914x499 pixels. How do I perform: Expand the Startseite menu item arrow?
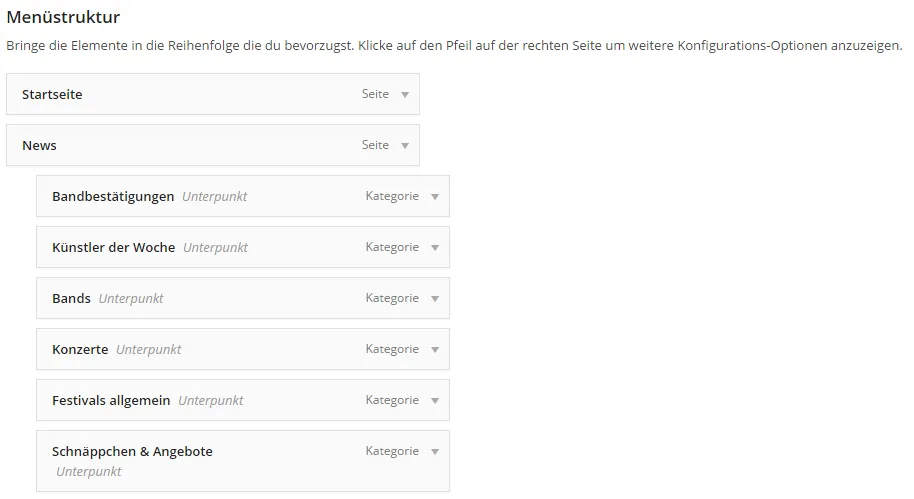pos(405,94)
